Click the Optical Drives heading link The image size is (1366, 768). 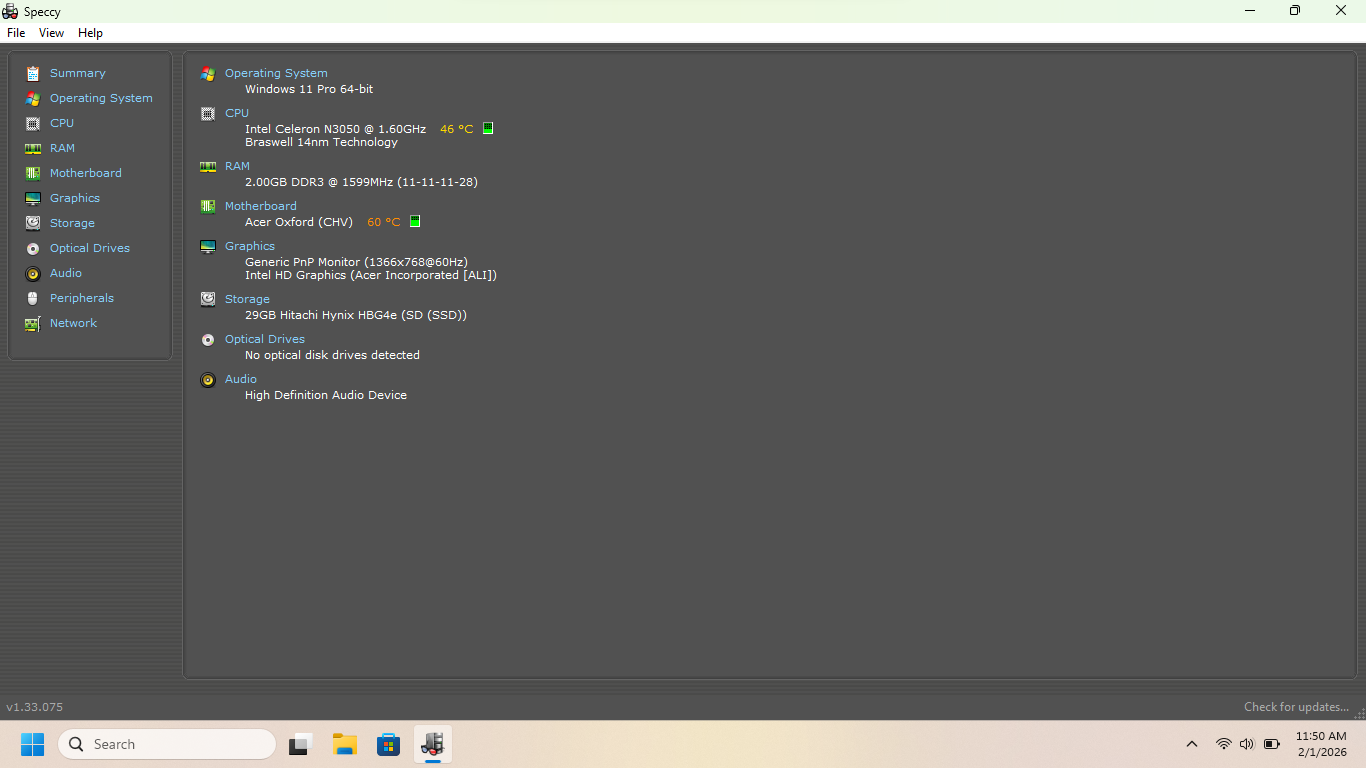265,339
